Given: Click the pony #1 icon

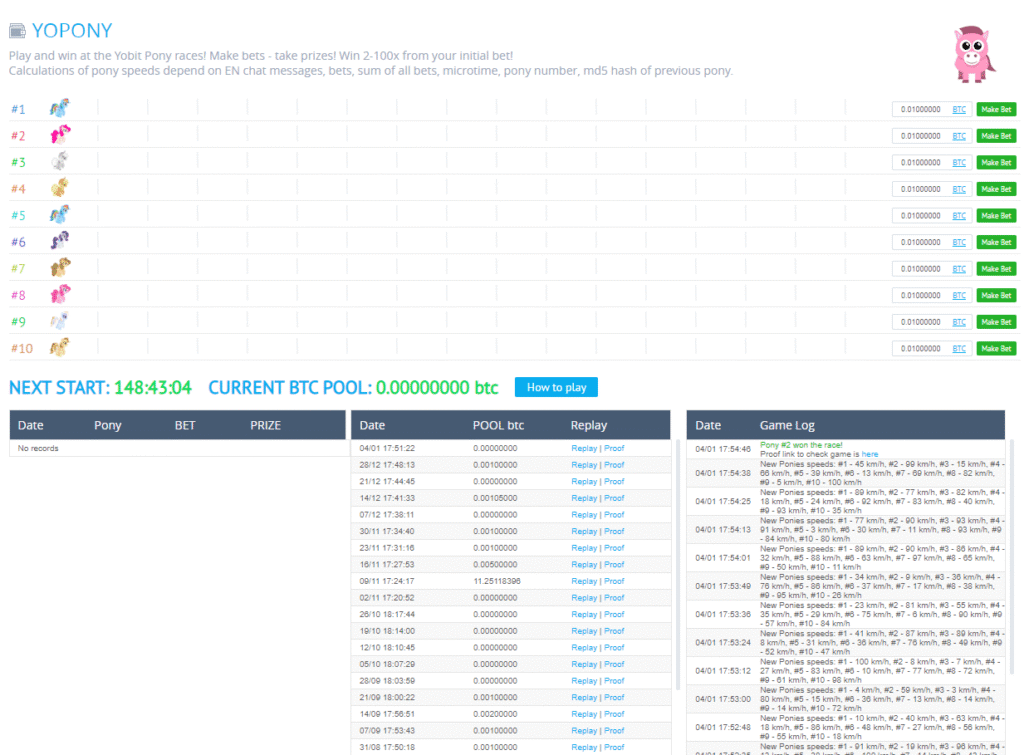Looking at the screenshot, I should tap(59, 108).
